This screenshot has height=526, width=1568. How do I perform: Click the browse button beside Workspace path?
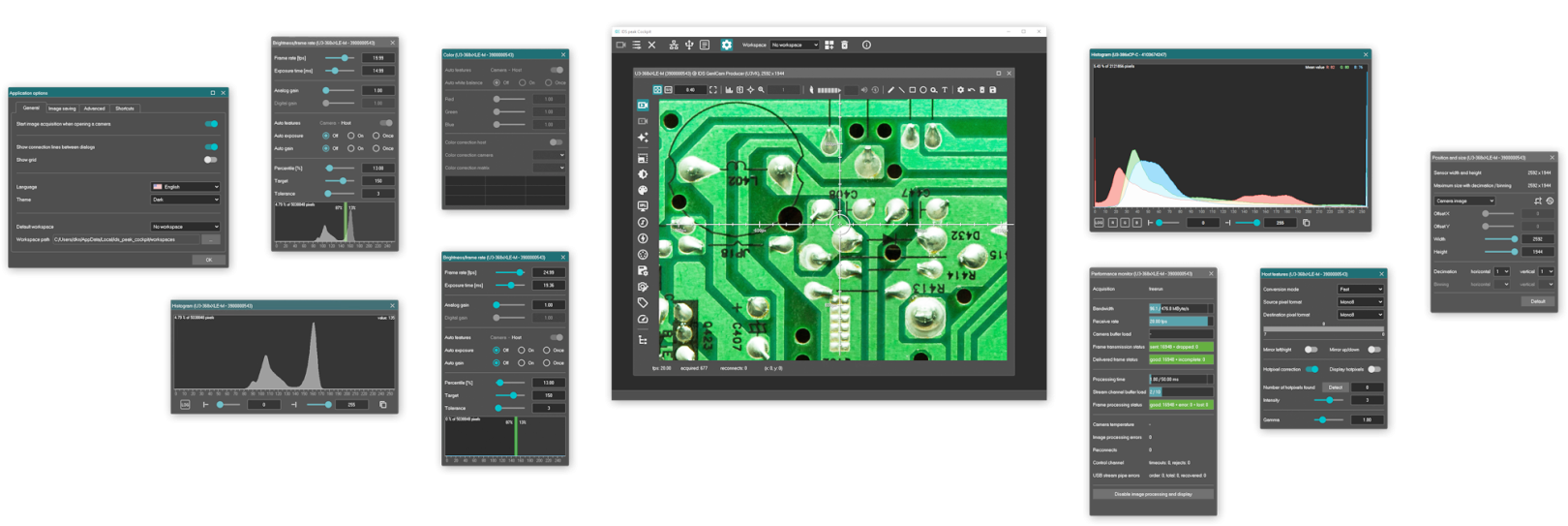pos(210,239)
